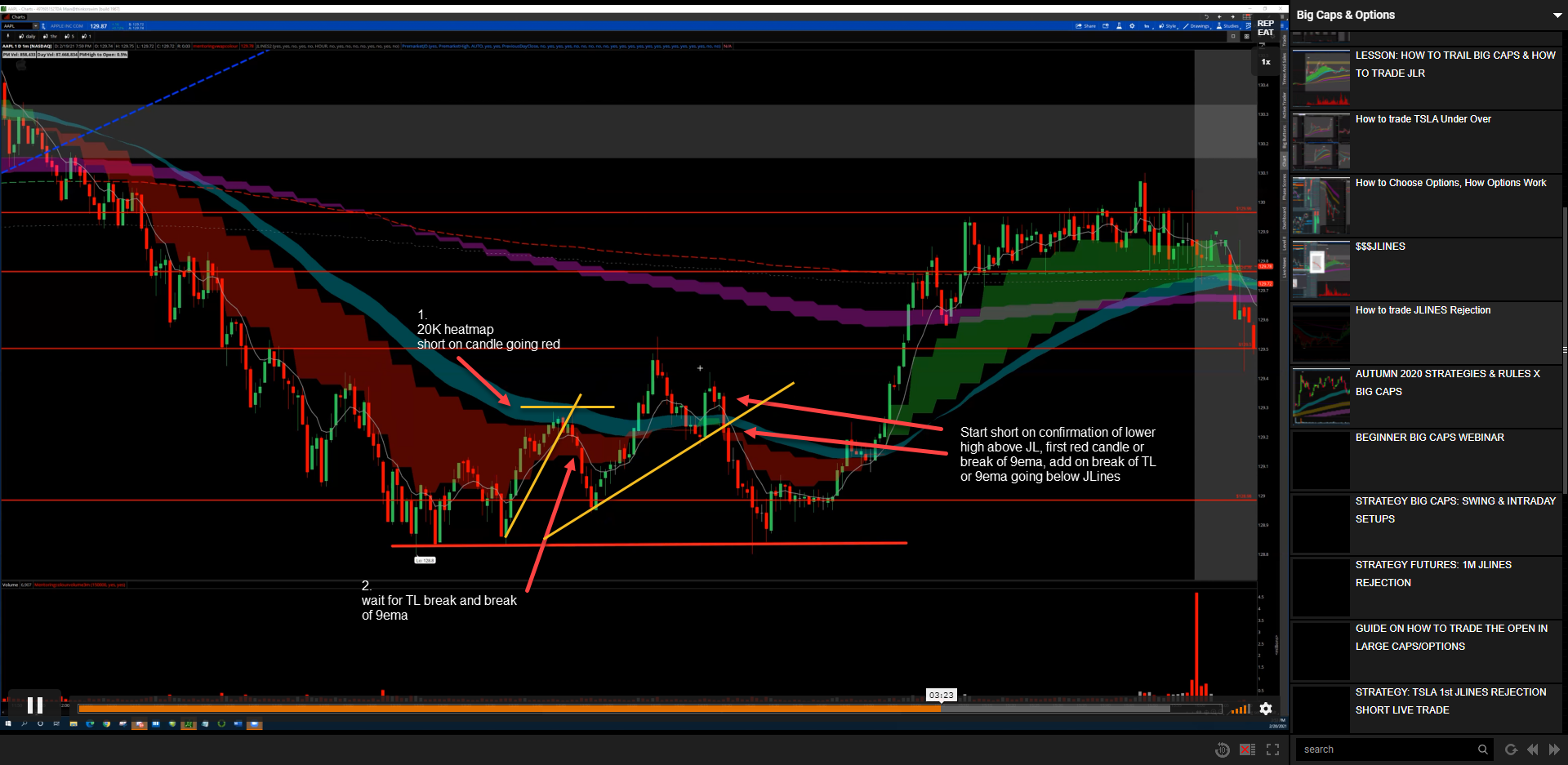Open the Drawings menu

1197,26
